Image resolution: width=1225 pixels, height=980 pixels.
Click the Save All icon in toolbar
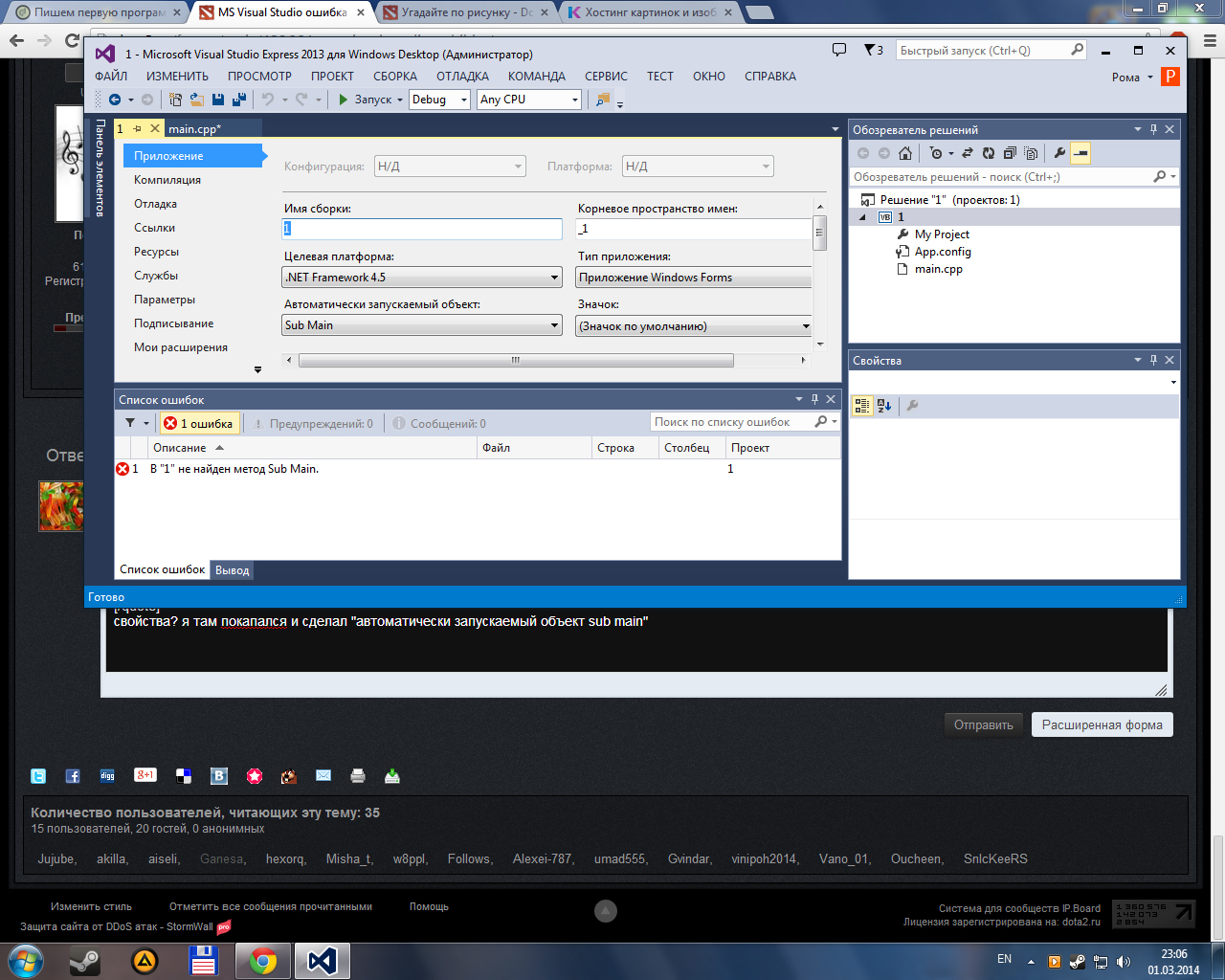click(x=239, y=100)
